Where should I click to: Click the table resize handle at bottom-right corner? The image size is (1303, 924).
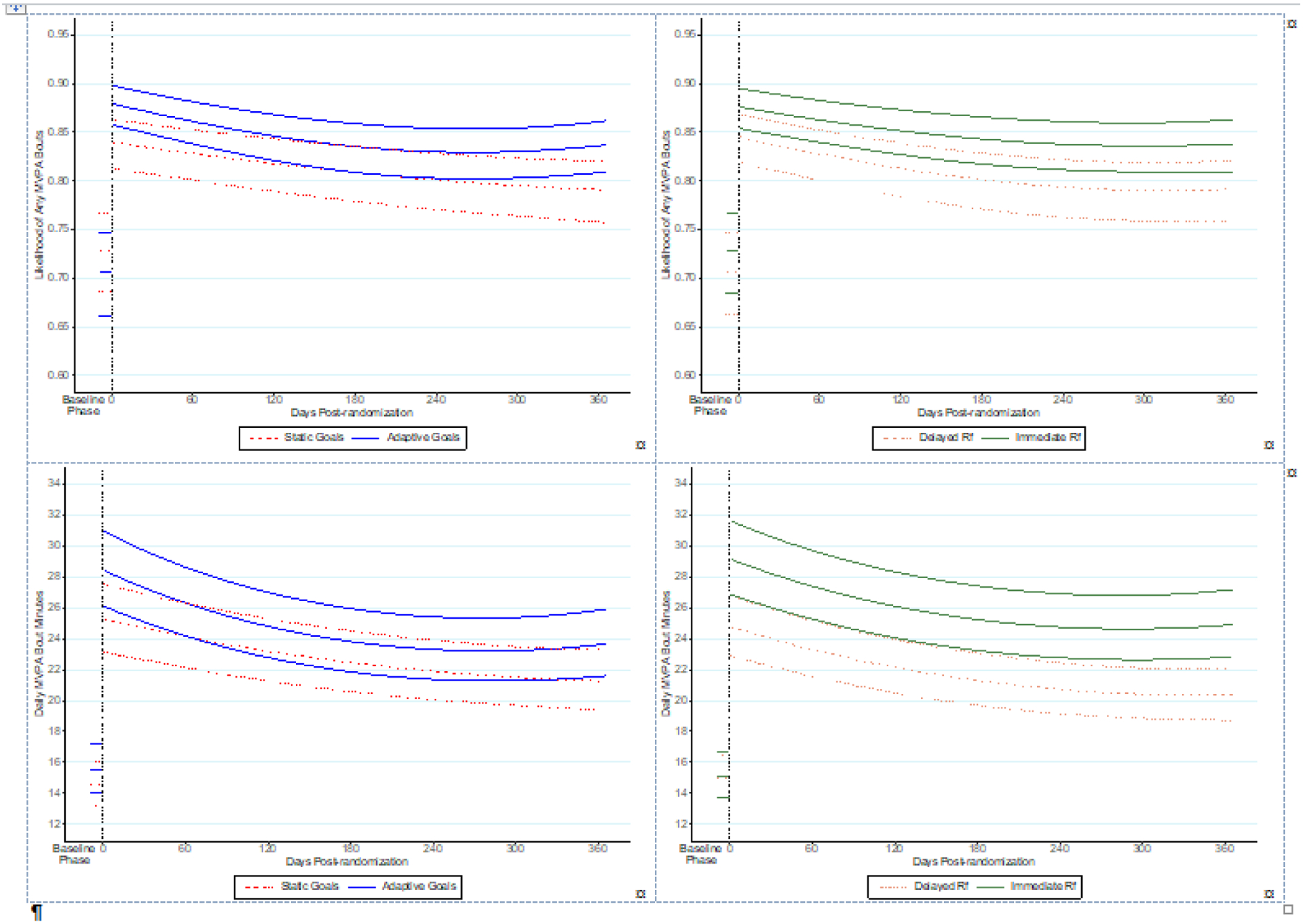pyautogui.click(x=1289, y=909)
